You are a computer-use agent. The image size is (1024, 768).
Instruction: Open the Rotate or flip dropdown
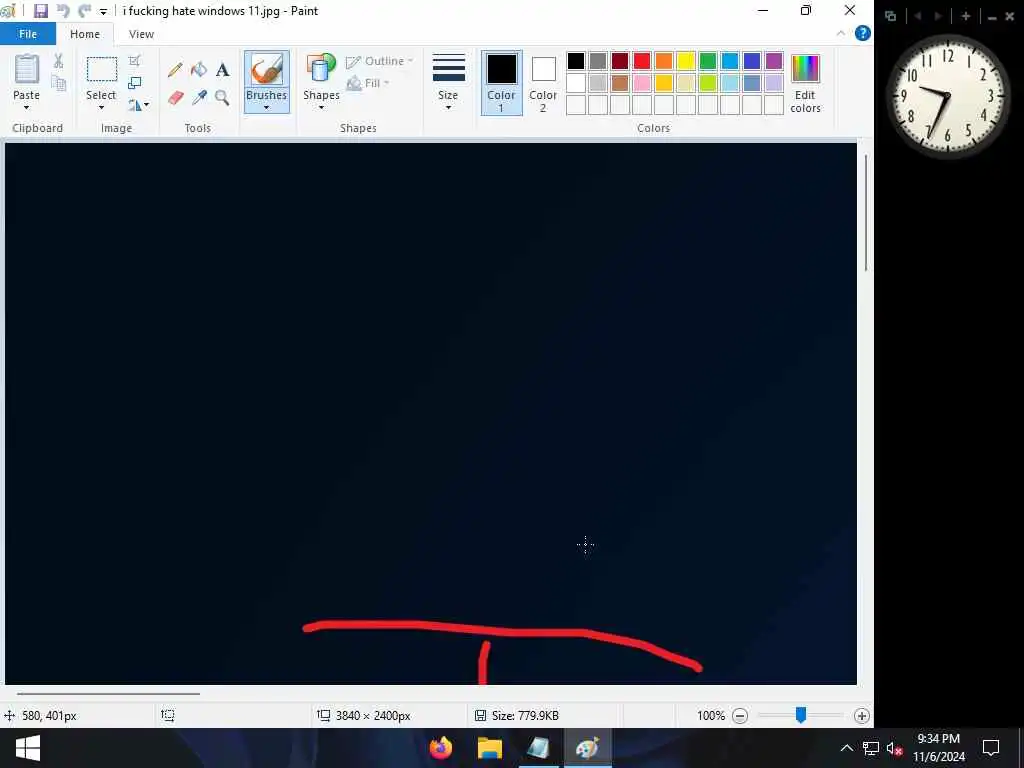(138, 104)
